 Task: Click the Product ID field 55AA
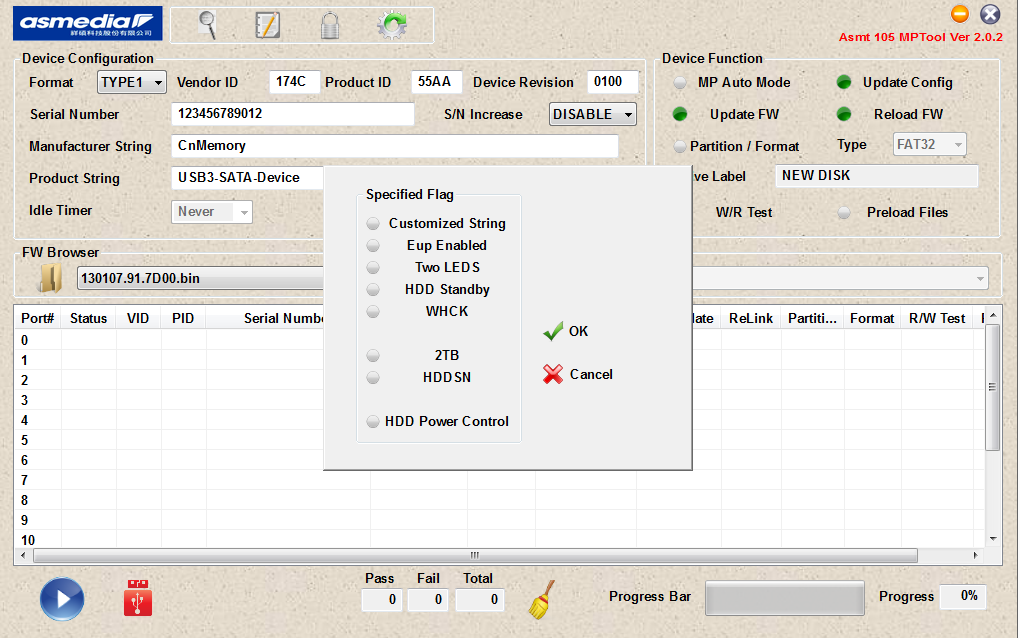click(x=436, y=82)
